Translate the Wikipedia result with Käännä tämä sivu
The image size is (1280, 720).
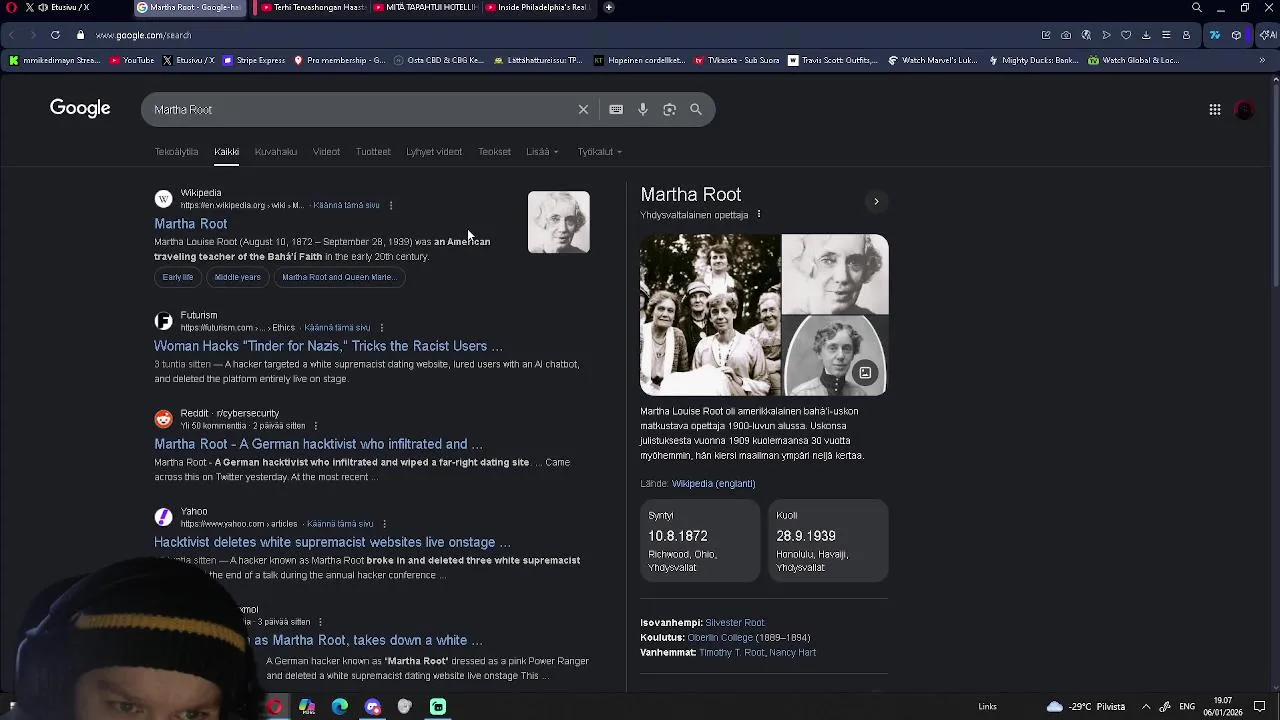(346, 205)
